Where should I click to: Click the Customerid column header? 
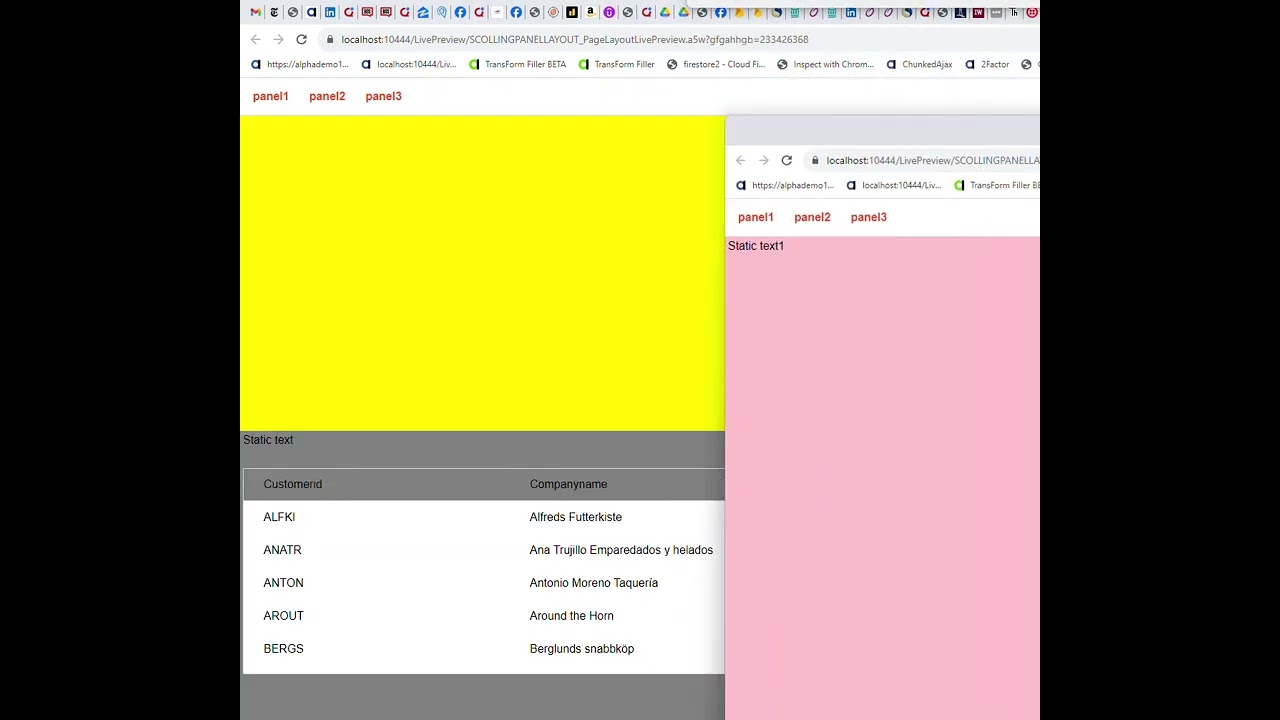(292, 484)
